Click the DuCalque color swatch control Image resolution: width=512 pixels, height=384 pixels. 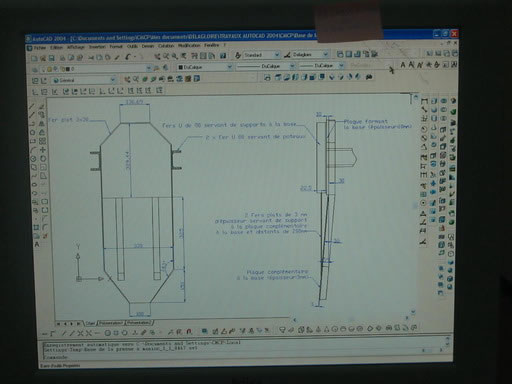pos(204,67)
